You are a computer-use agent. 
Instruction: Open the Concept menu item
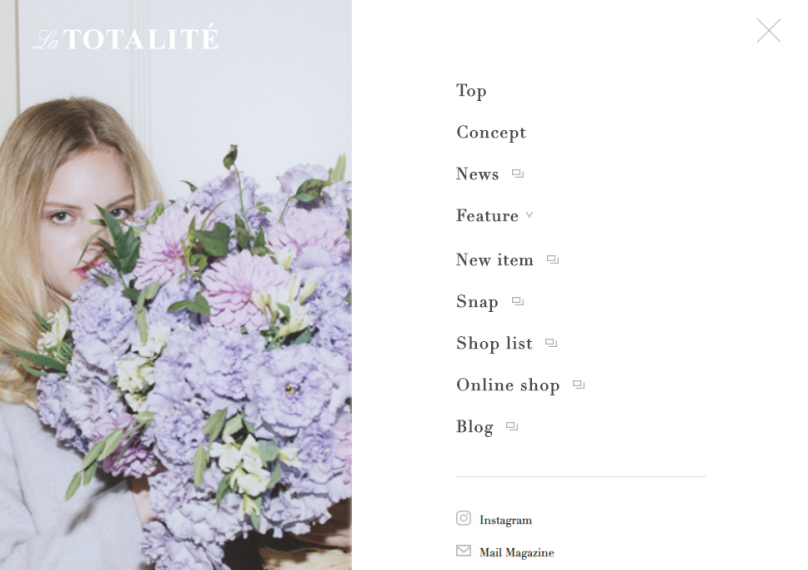[x=491, y=133]
